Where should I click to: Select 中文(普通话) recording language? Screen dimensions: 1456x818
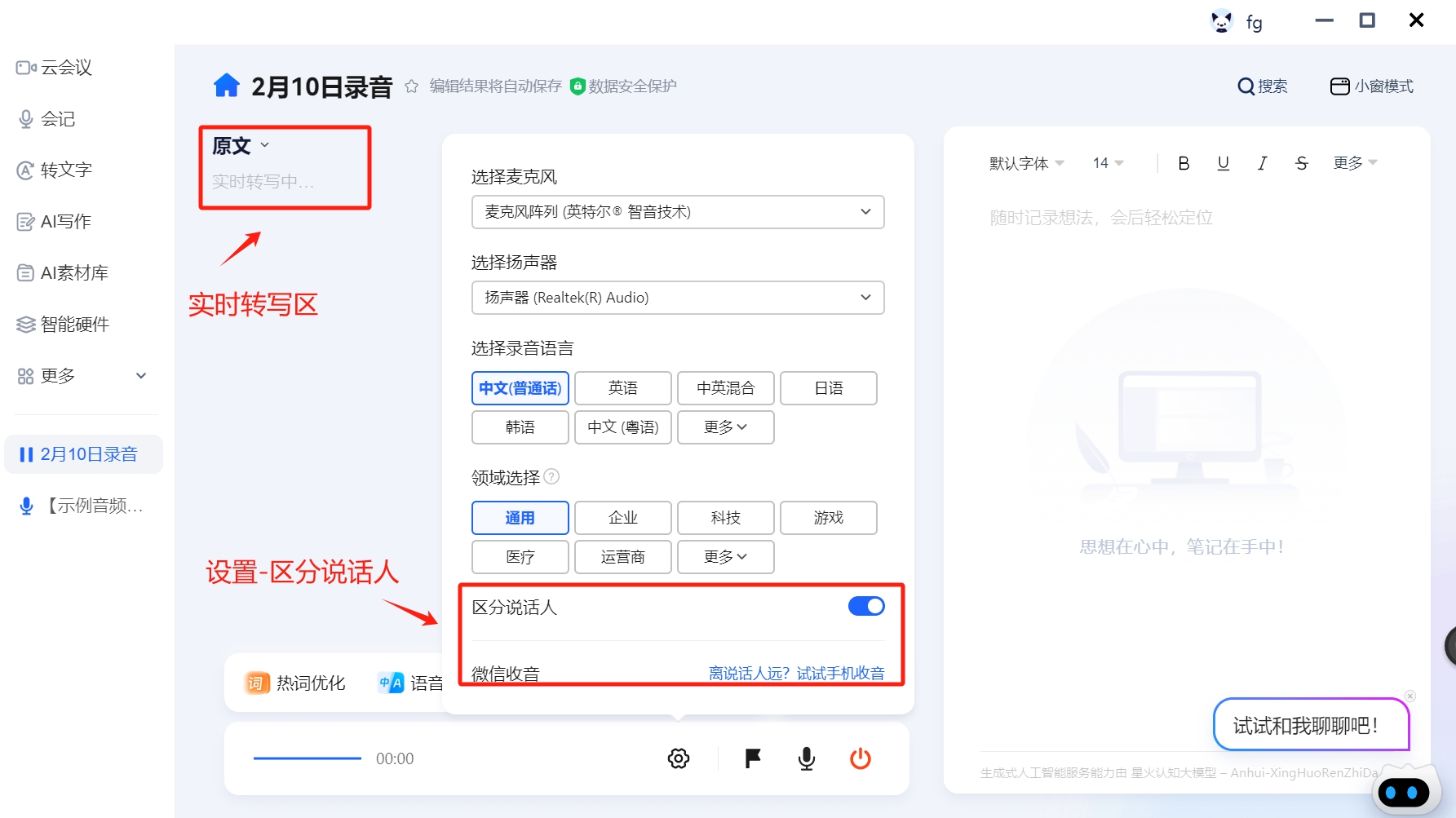(520, 388)
